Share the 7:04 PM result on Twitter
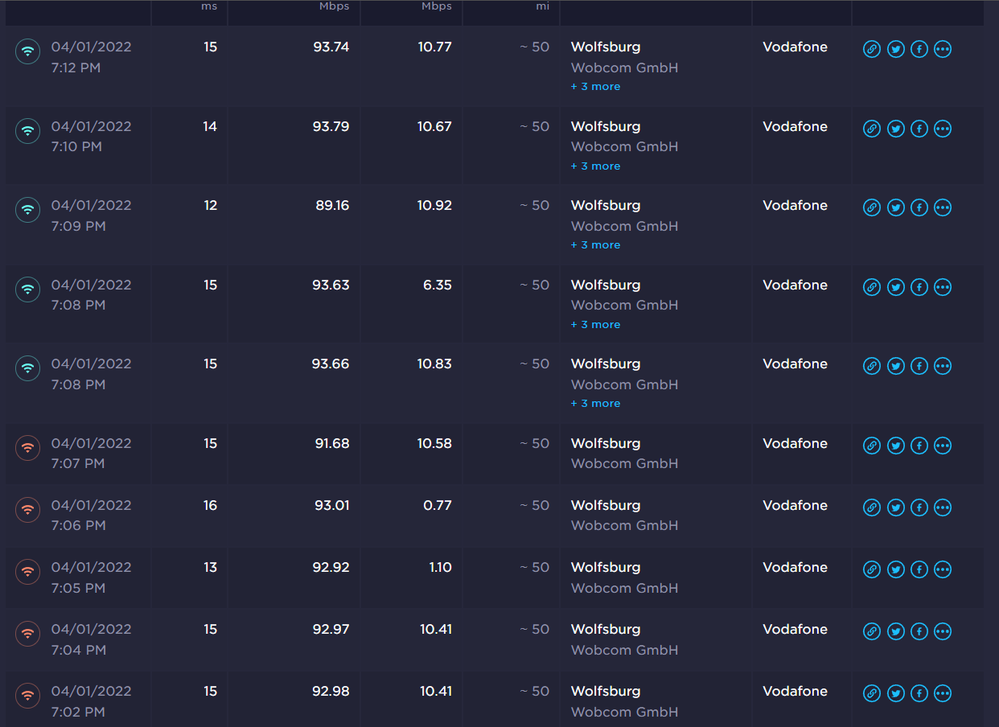 (x=895, y=631)
